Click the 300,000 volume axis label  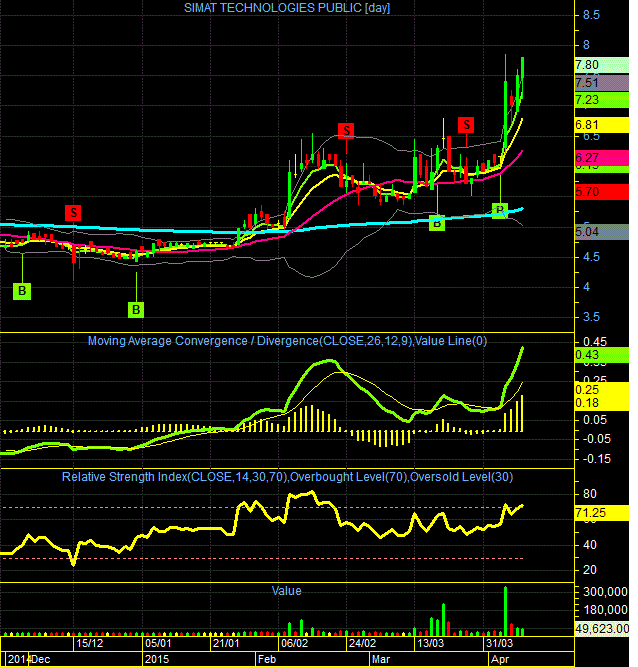(605, 592)
